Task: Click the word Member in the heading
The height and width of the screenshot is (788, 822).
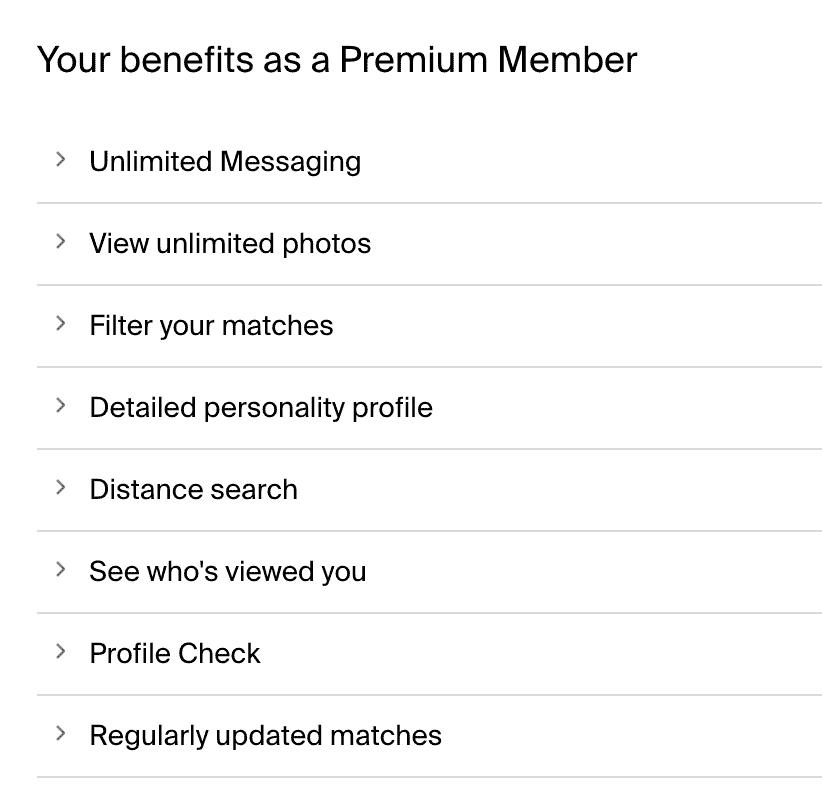Action: [x=567, y=60]
